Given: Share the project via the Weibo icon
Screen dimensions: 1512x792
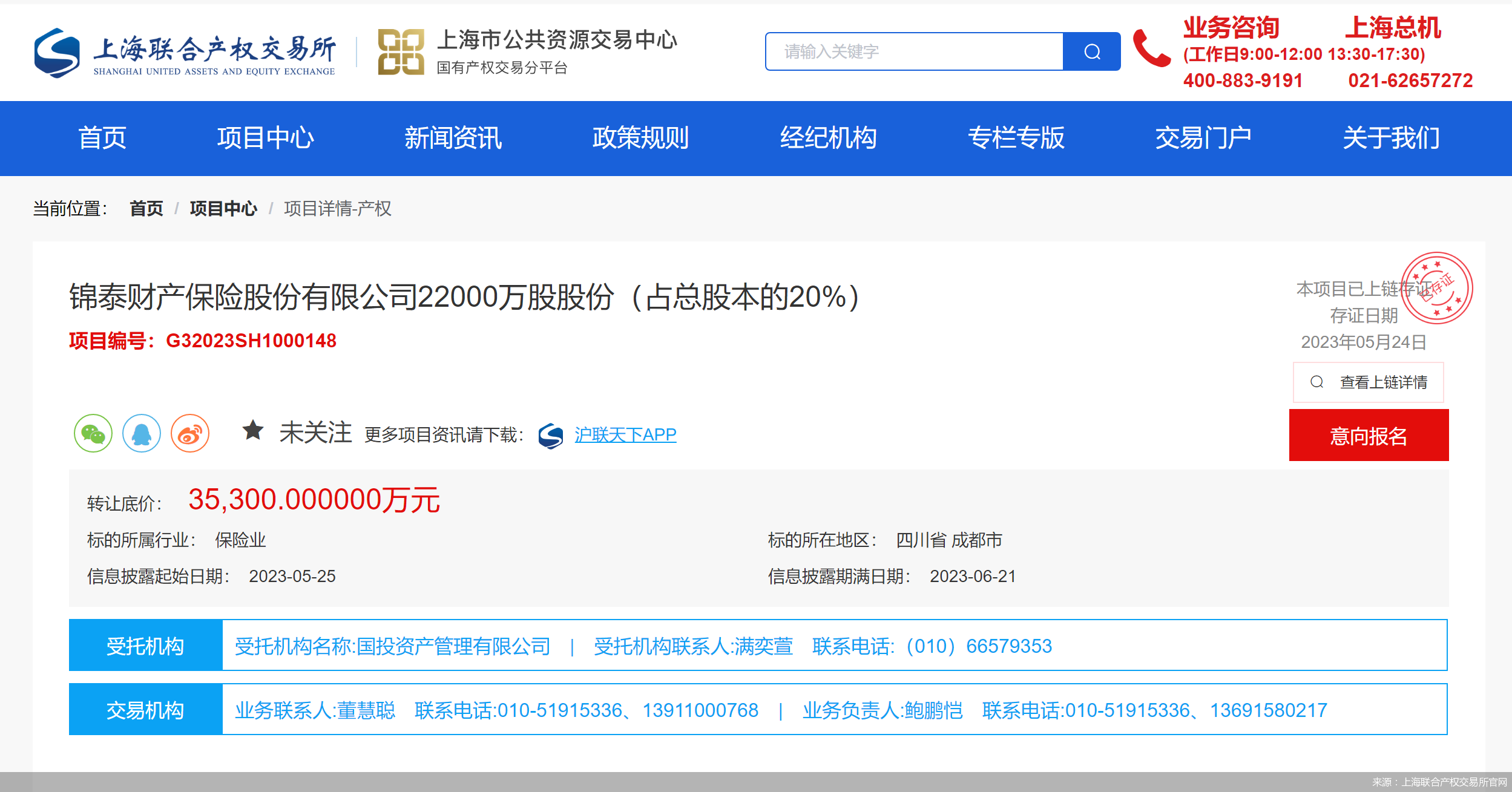Looking at the screenshot, I should tap(189, 433).
